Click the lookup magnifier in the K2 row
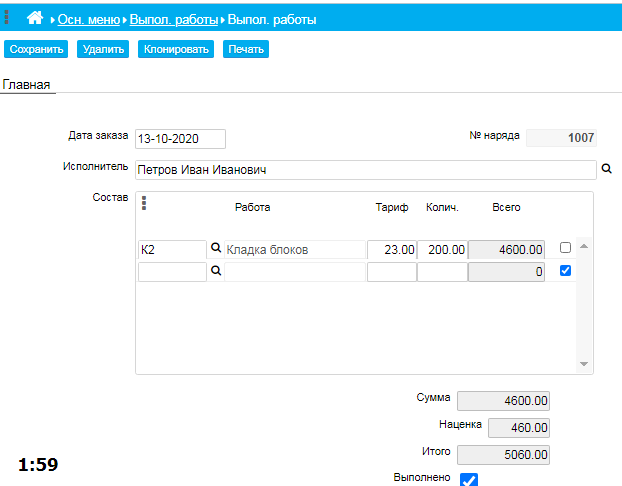Image resolution: width=622 pixels, height=486 pixels. pyautogui.click(x=214, y=249)
